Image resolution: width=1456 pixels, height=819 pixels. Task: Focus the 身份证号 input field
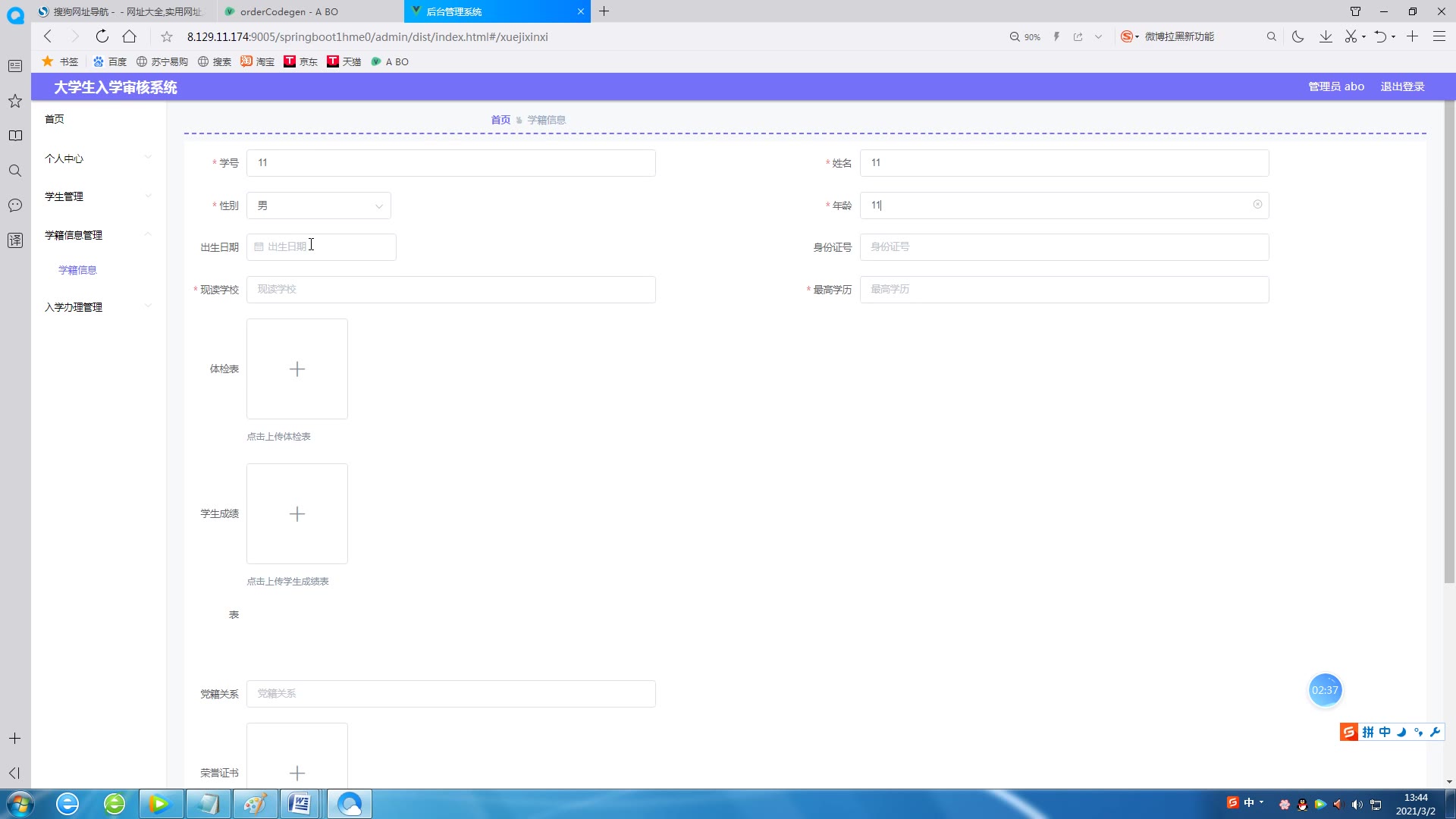[x=1064, y=247]
